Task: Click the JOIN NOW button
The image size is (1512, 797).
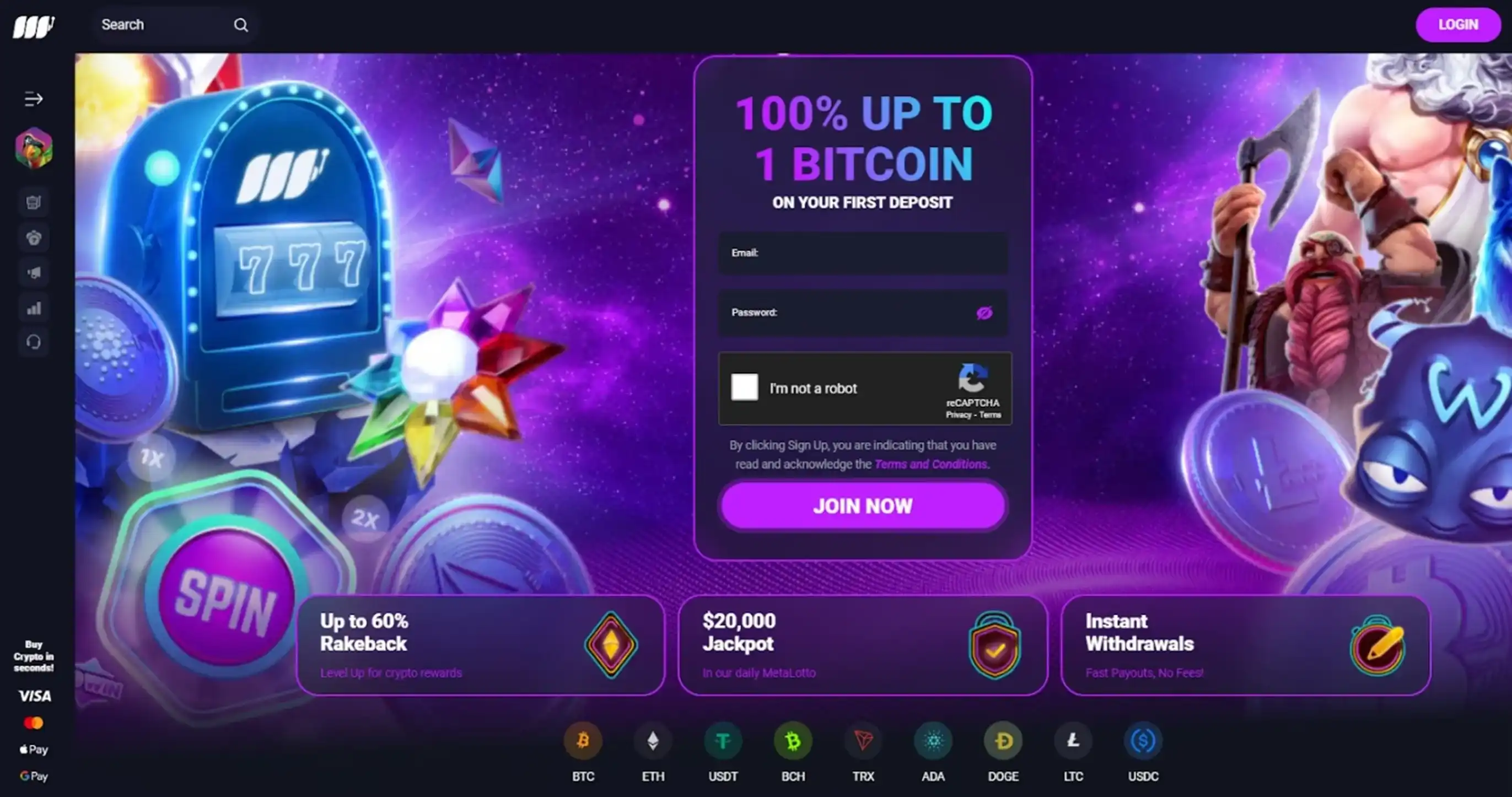Action: point(863,506)
